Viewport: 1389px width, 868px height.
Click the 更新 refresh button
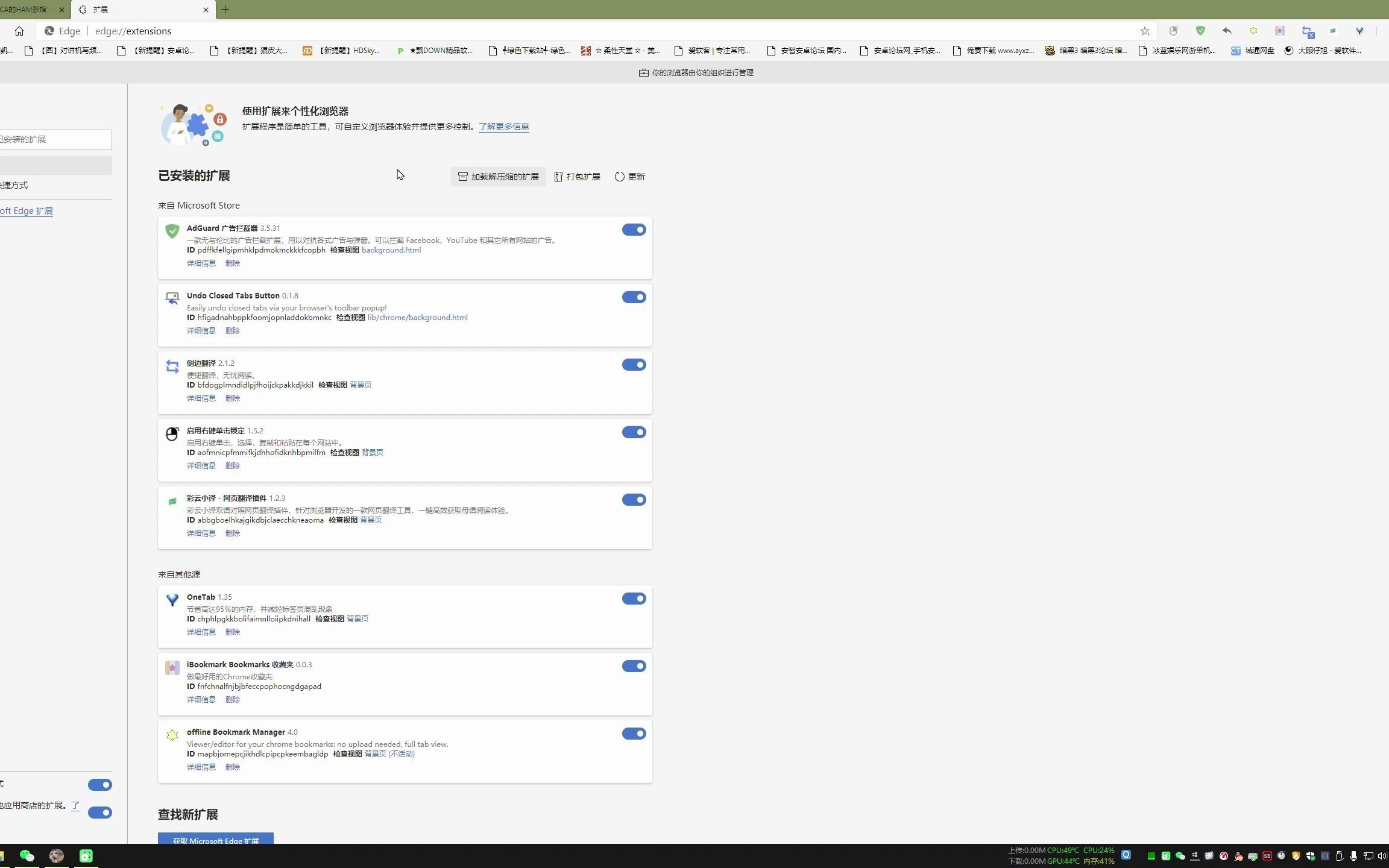(x=629, y=177)
